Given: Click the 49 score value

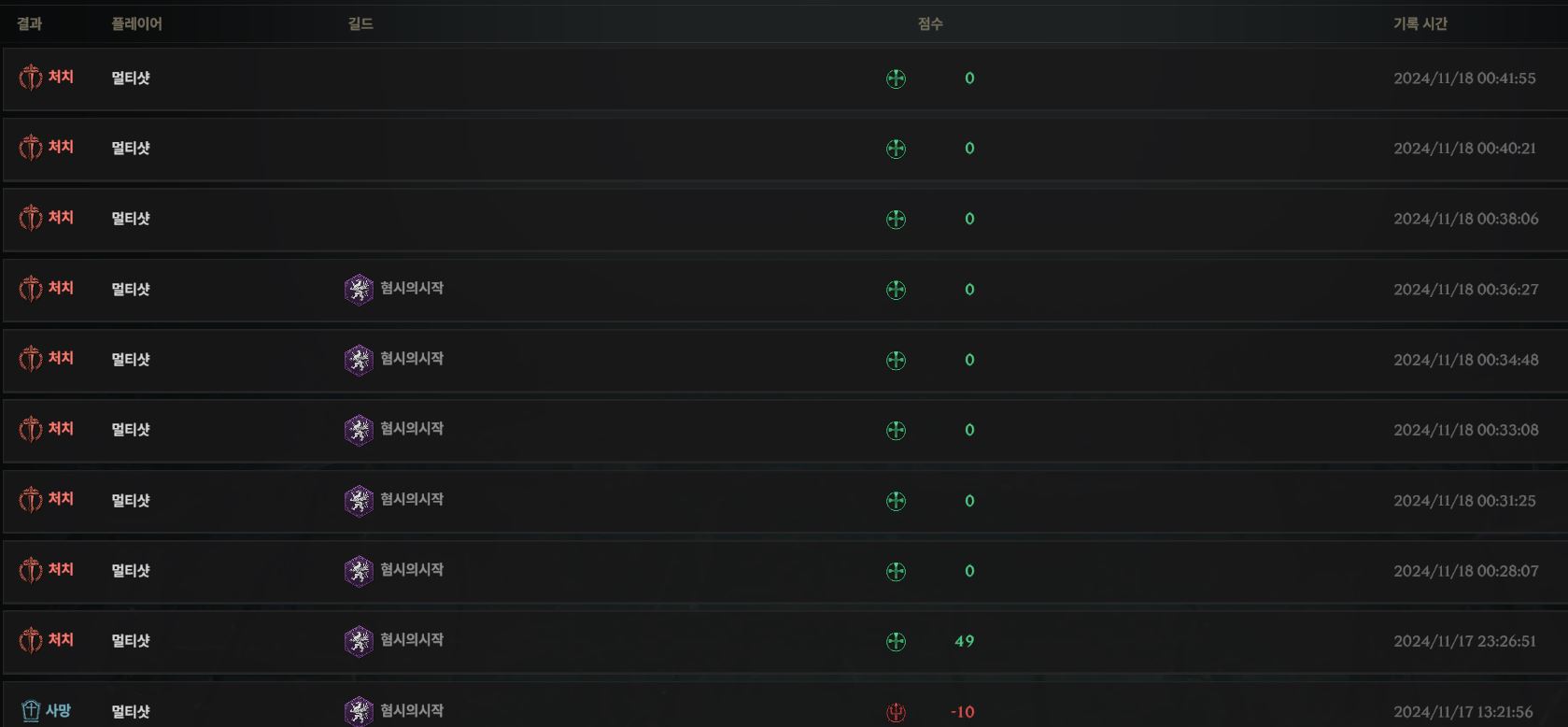Looking at the screenshot, I should point(964,641).
